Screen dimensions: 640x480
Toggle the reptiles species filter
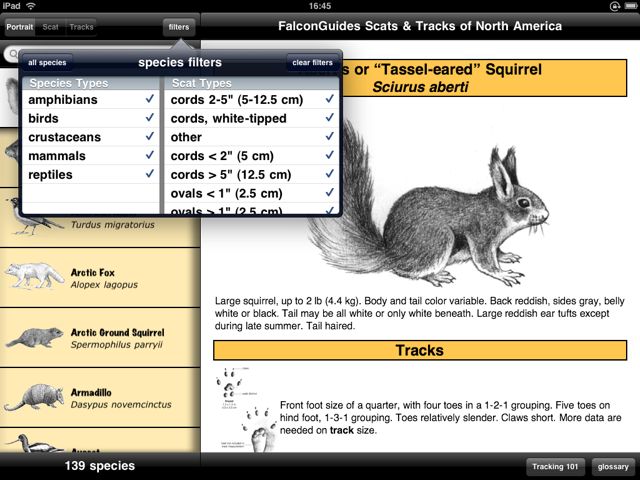[91, 175]
